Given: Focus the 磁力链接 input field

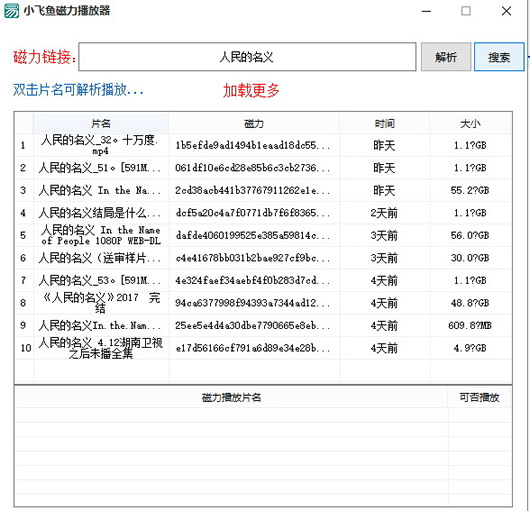Looking at the screenshot, I should (247, 57).
